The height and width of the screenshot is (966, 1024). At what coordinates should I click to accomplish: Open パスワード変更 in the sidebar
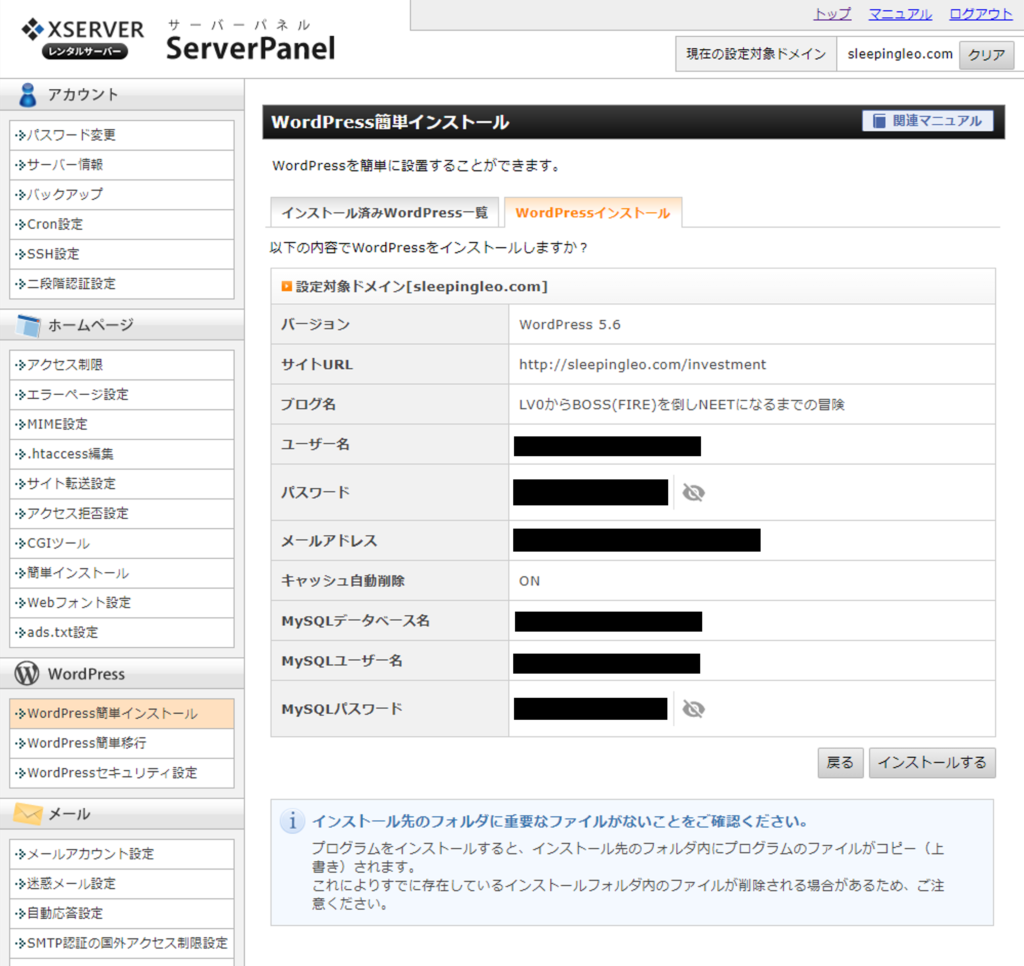tap(122, 135)
